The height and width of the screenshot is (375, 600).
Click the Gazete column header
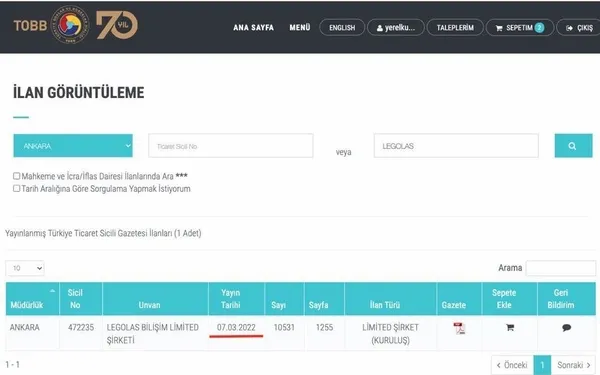click(459, 299)
